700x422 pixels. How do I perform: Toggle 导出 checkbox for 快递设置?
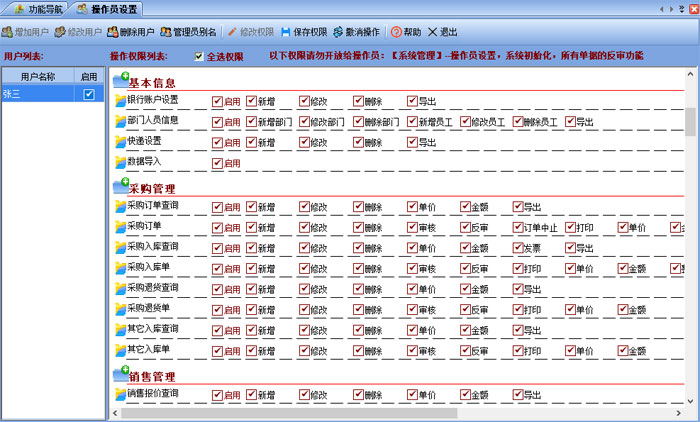coord(412,143)
